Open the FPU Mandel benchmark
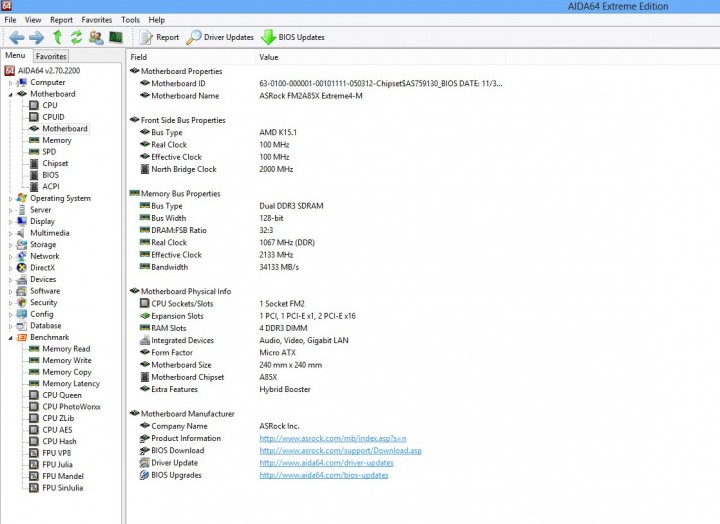Image resolution: width=720 pixels, height=524 pixels. tap(63, 476)
